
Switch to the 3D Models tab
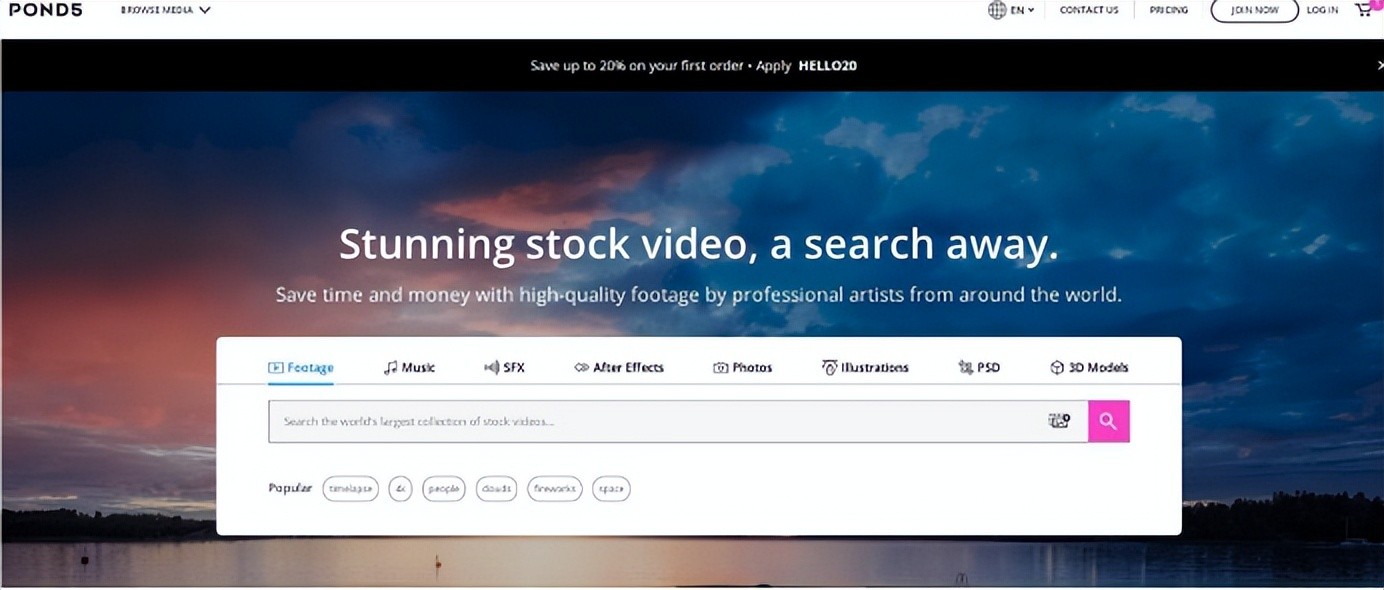coord(1089,367)
